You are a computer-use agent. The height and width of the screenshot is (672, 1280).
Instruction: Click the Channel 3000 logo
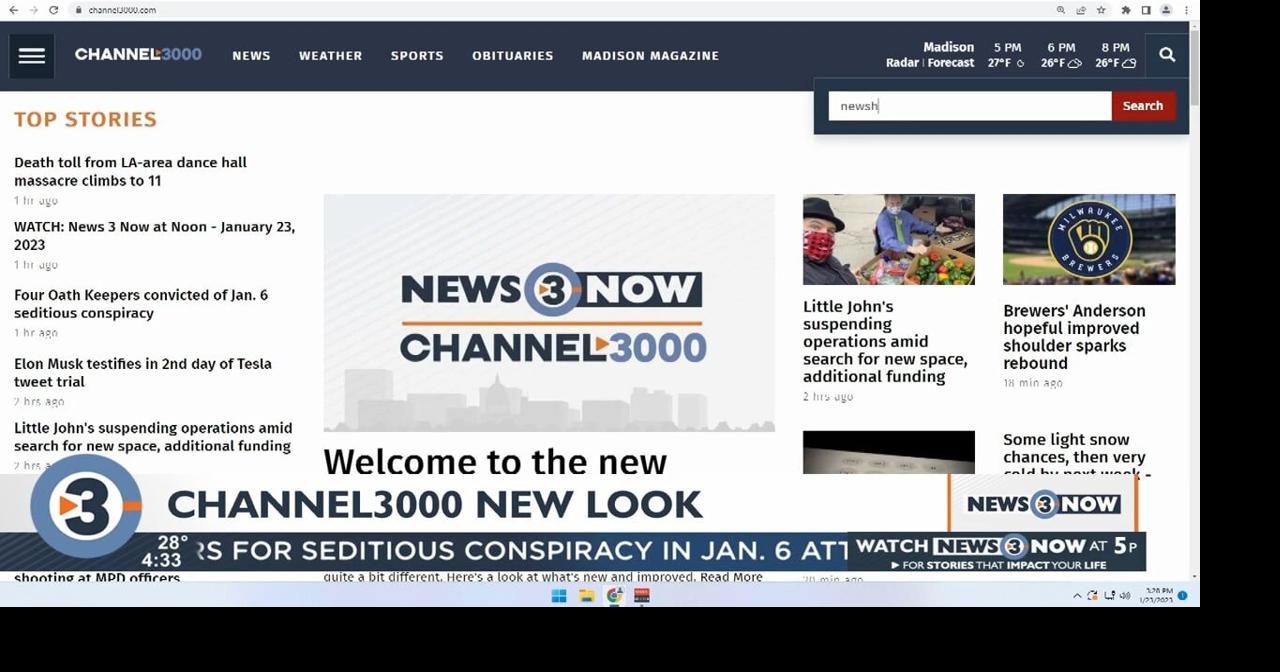(x=138, y=55)
